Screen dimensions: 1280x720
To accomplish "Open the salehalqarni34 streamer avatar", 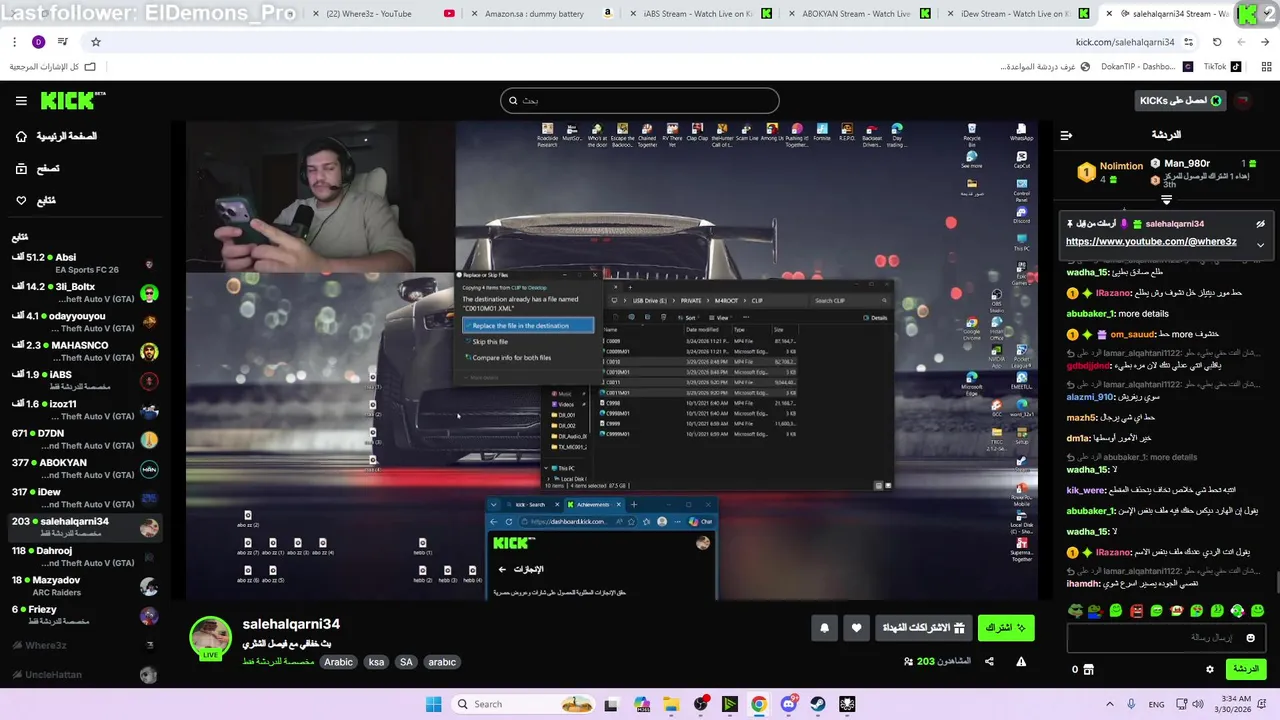I will click(x=211, y=638).
